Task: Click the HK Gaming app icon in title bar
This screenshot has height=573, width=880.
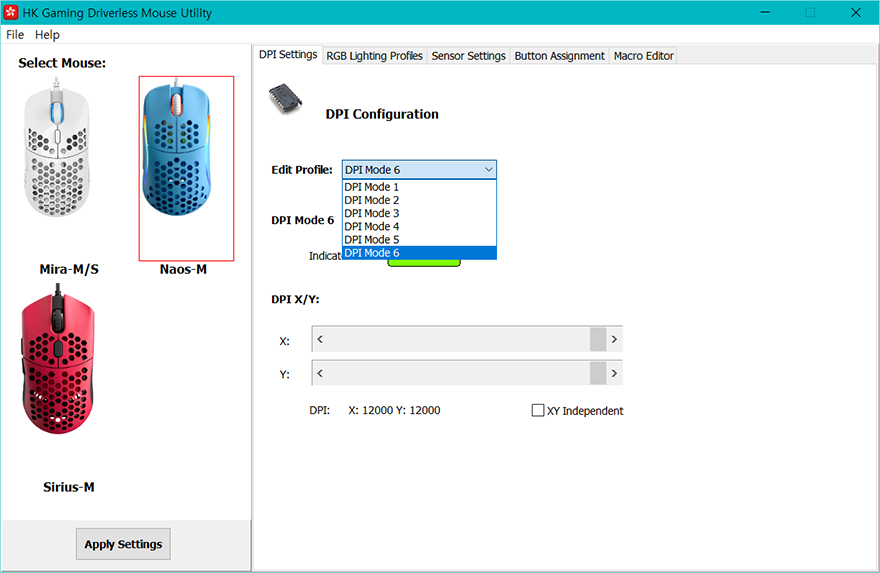Action: pos(11,12)
